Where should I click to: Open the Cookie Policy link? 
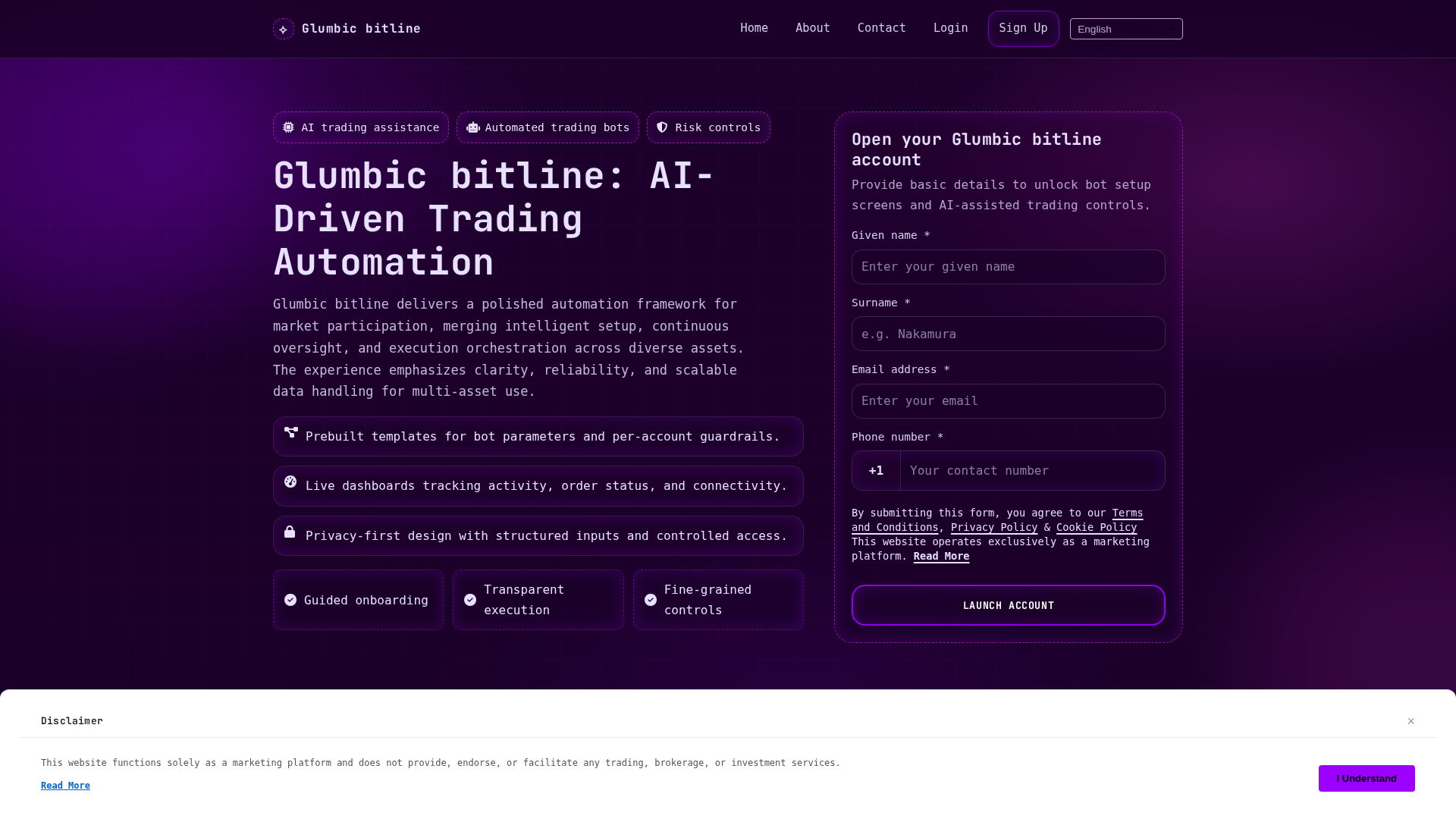click(1097, 528)
